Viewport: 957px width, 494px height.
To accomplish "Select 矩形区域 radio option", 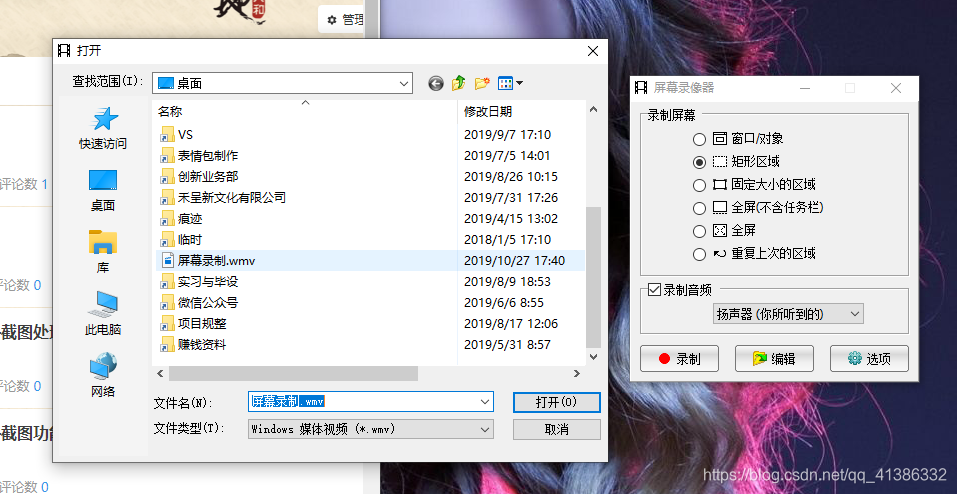I will tap(699, 162).
